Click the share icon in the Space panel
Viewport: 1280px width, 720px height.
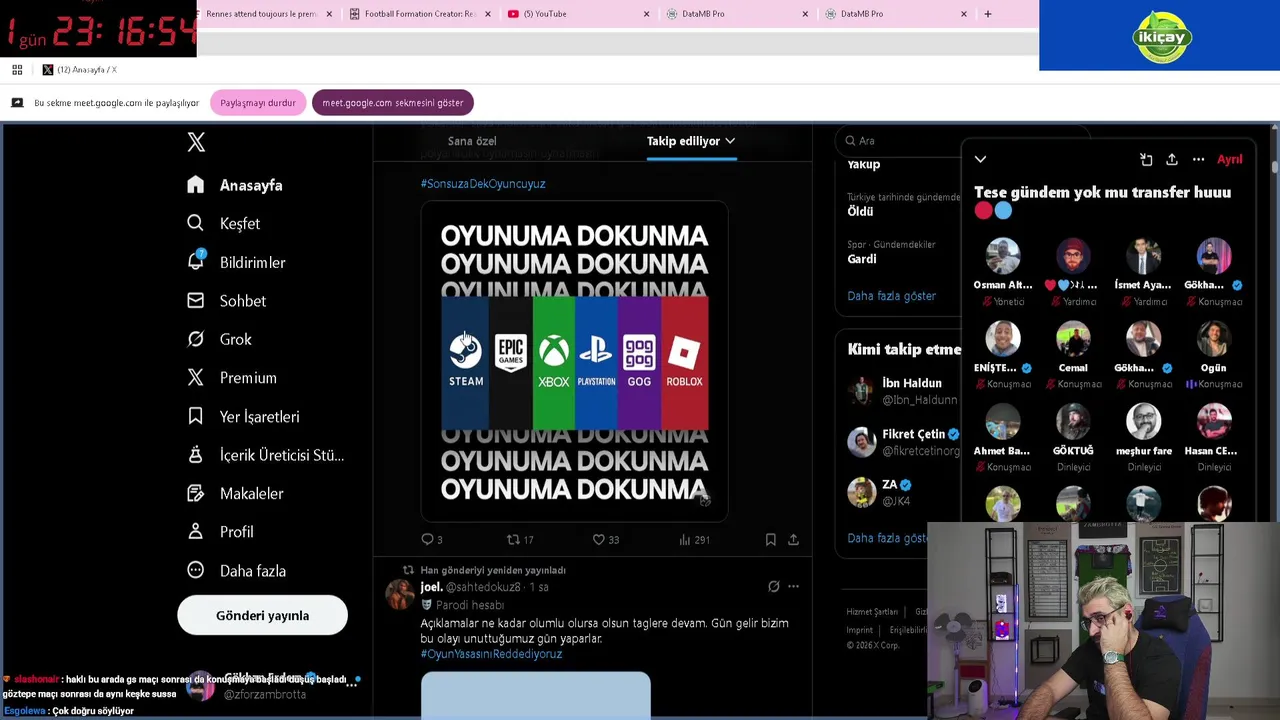tap(1172, 159)
